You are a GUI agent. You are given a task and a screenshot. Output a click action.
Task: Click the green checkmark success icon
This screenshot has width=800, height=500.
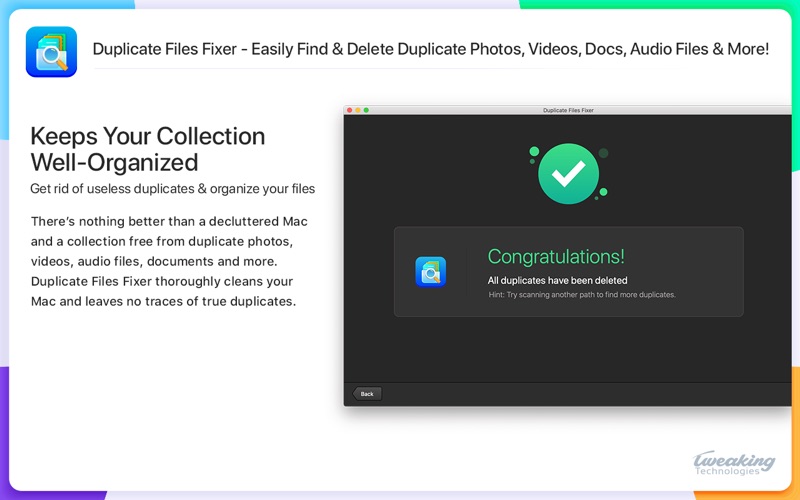(x=568, y=174)
